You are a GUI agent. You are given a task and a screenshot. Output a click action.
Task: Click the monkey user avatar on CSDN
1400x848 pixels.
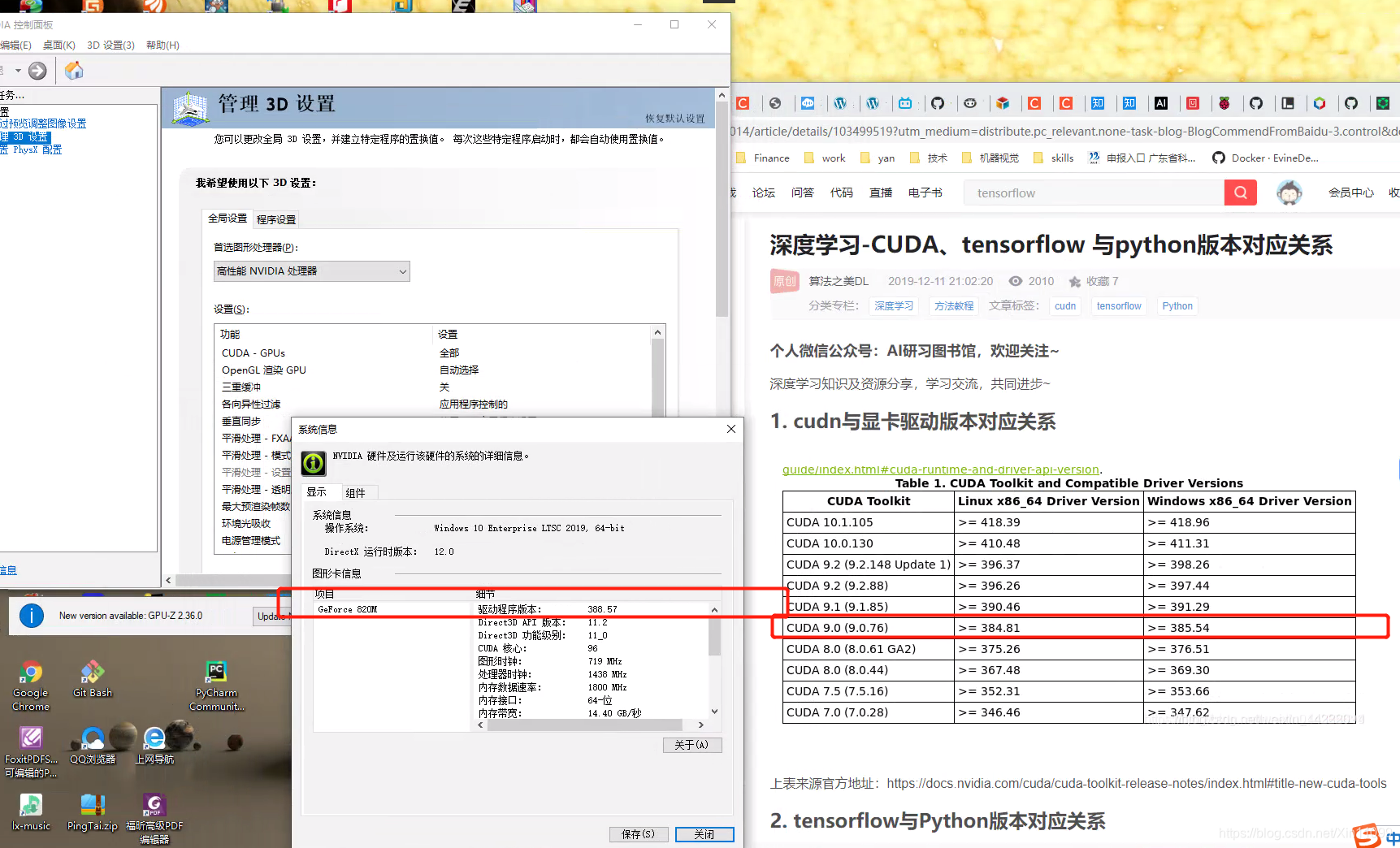tap(1289, 193)
